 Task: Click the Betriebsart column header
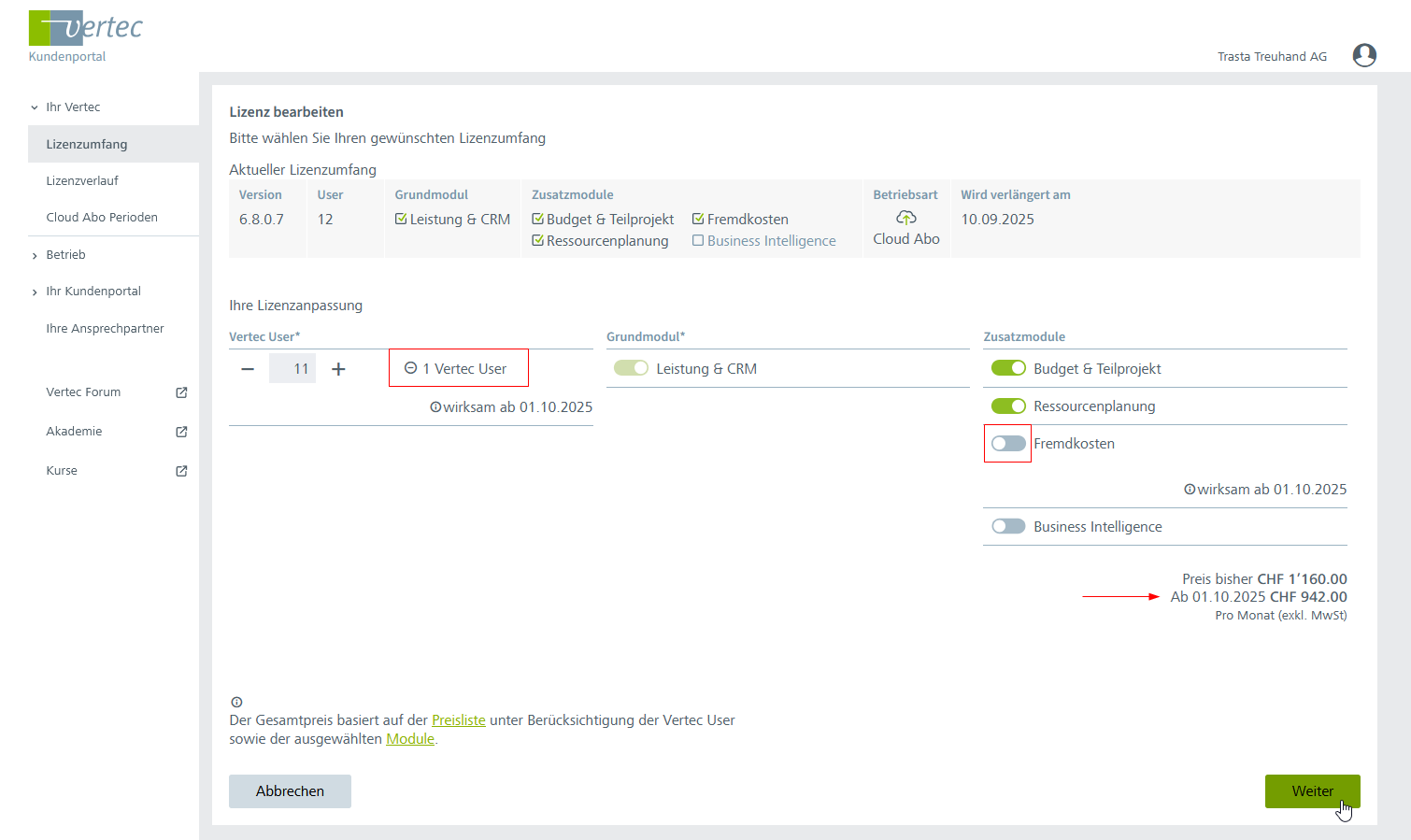[905, 195]
